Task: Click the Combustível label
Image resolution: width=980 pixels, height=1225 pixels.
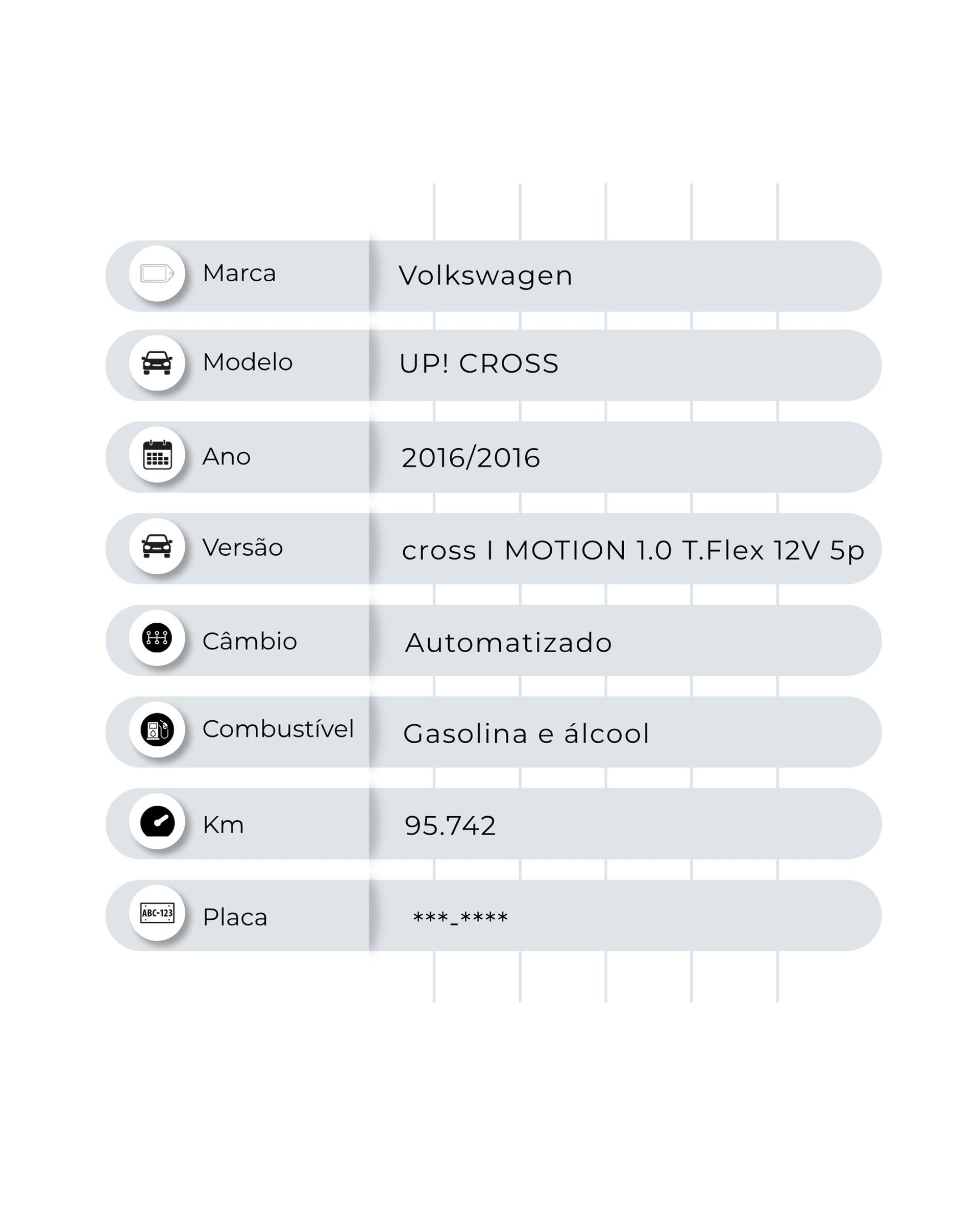Action: pyautogui.click(x=278, y=729)
